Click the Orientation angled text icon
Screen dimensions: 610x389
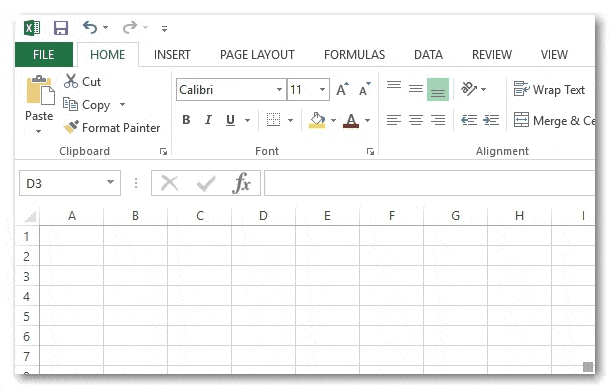469,89
